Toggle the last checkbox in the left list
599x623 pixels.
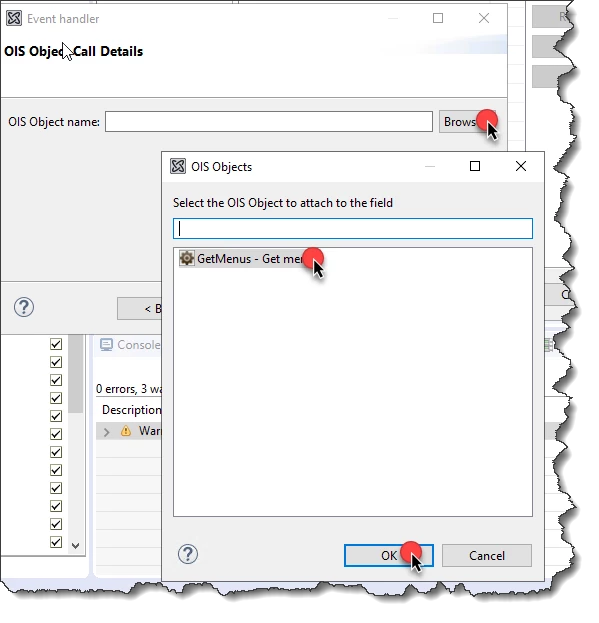click(56, 542)
